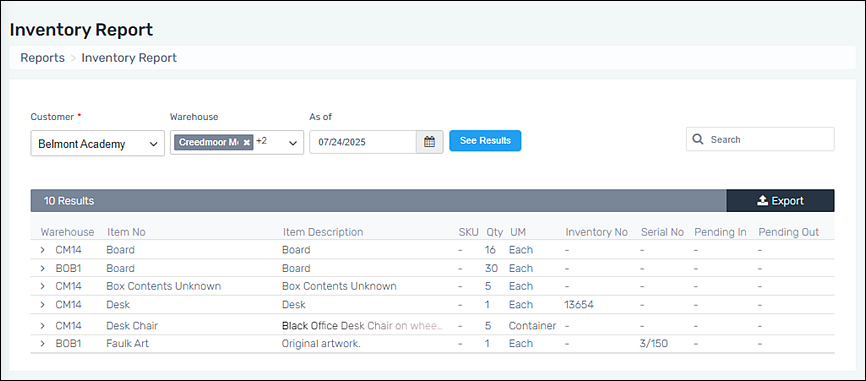The width and height of the screenshot is (866, 381).
Task: Click the Inventory No column header
Action: [x=596, y=232]
